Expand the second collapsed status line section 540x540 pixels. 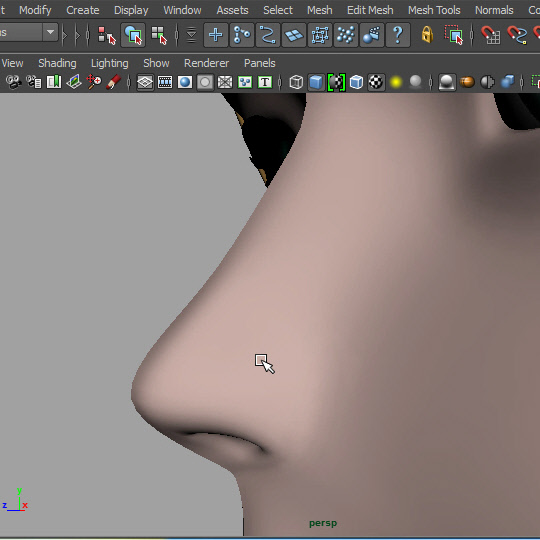tap(77, 35)
